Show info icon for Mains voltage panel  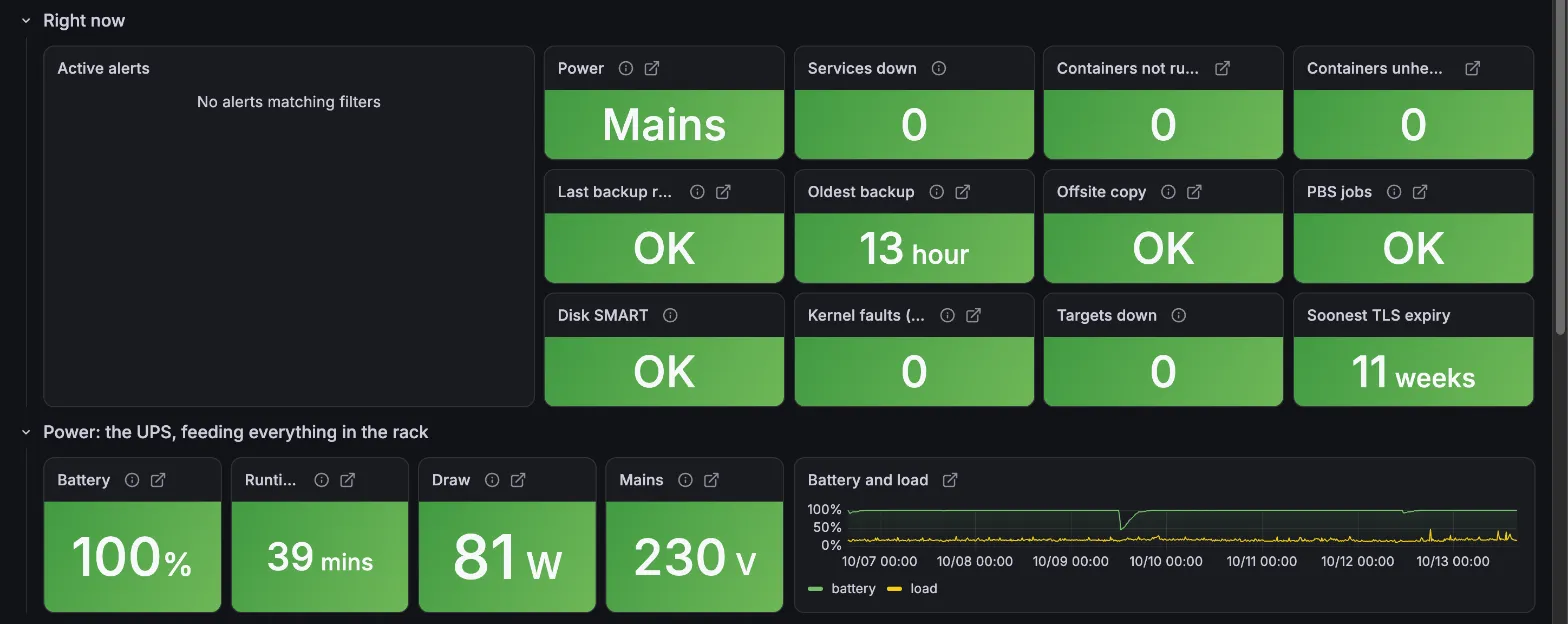[x=685, y=480]
